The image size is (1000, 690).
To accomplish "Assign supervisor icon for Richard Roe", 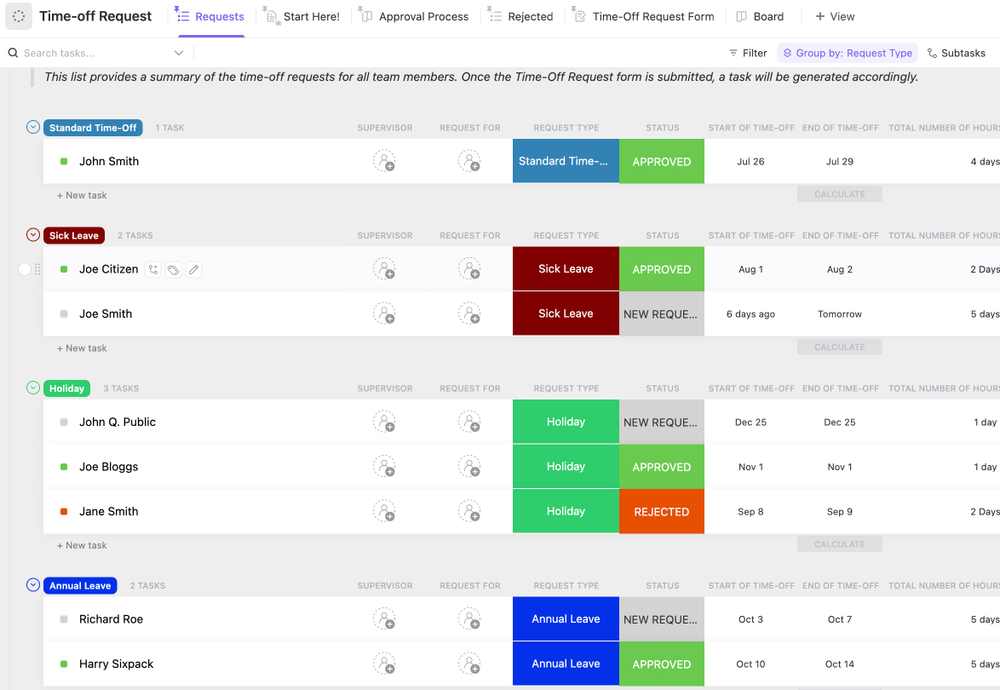I will 384,619.
